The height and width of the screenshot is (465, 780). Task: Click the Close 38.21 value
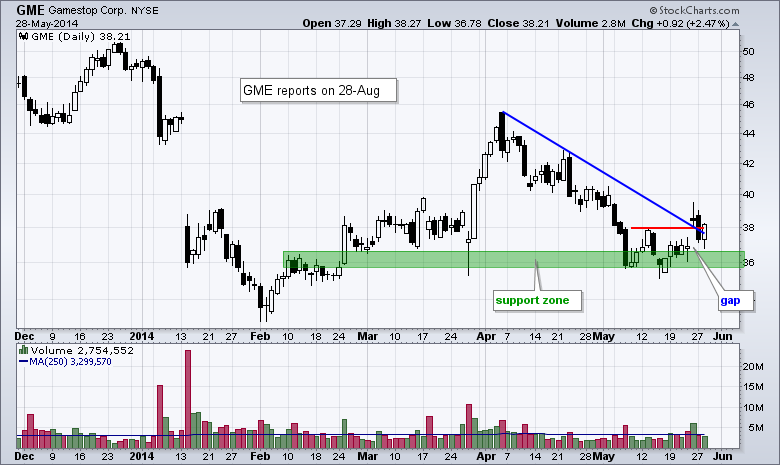pyautogui.click(x=518, y=23)
